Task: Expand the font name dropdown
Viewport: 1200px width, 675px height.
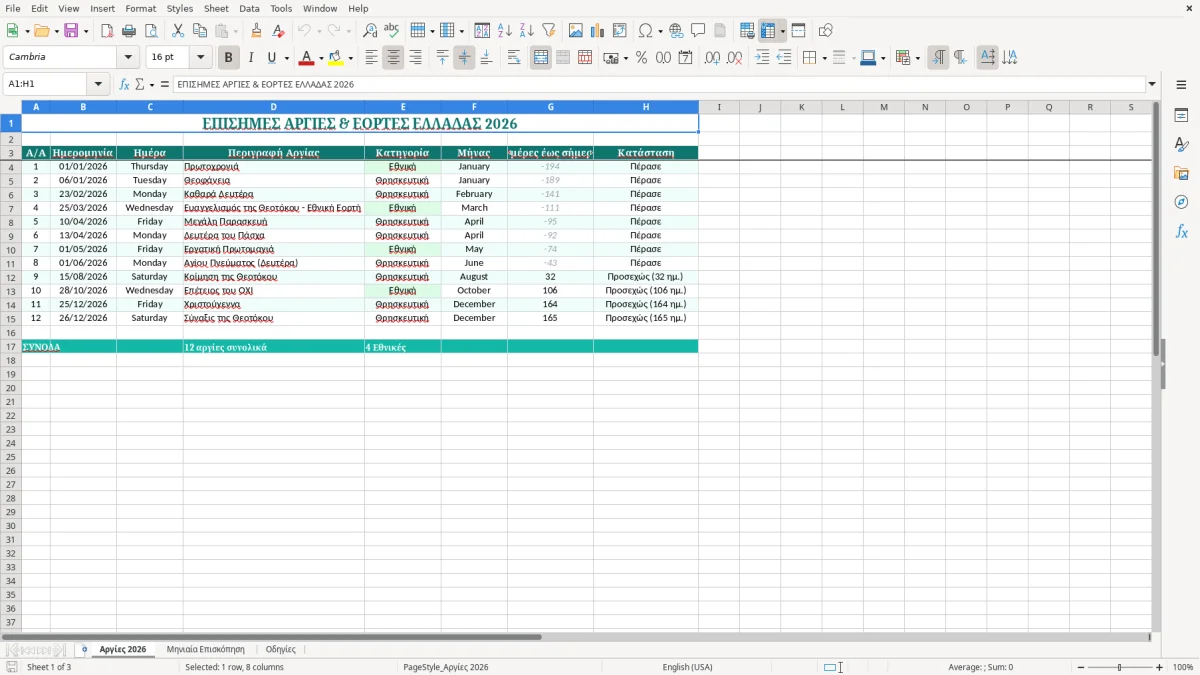Action: tap(127, 58)
